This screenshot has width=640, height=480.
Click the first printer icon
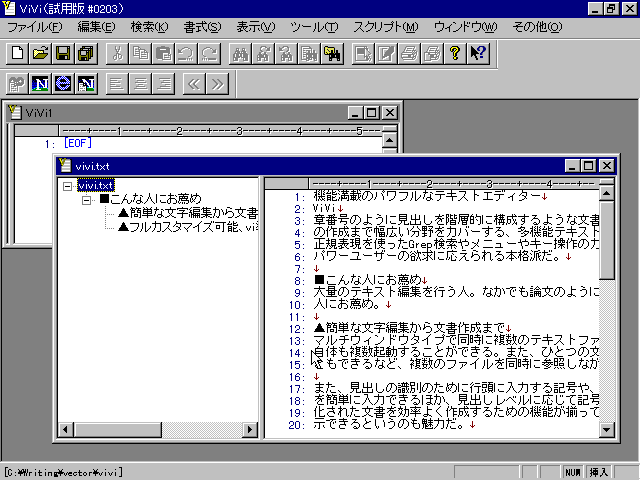point(409,53)
